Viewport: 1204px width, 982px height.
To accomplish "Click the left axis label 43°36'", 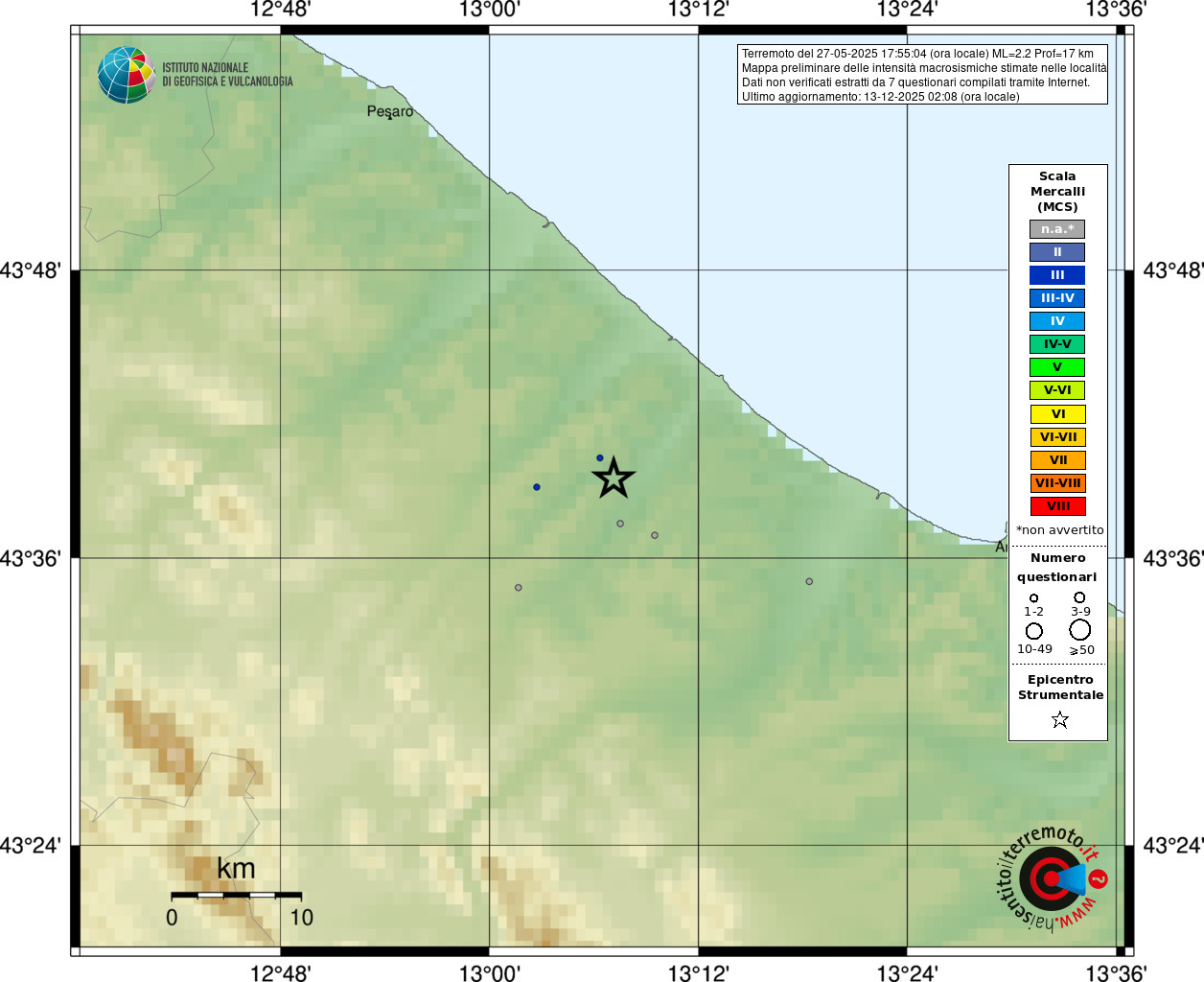I will (30, 558).
